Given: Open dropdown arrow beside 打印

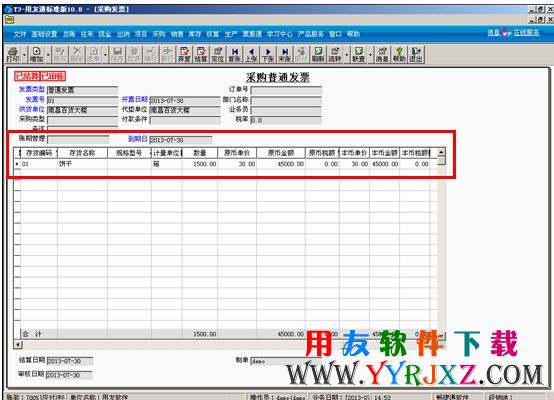Looking at the screenshot, I should (x=24, y=55).
